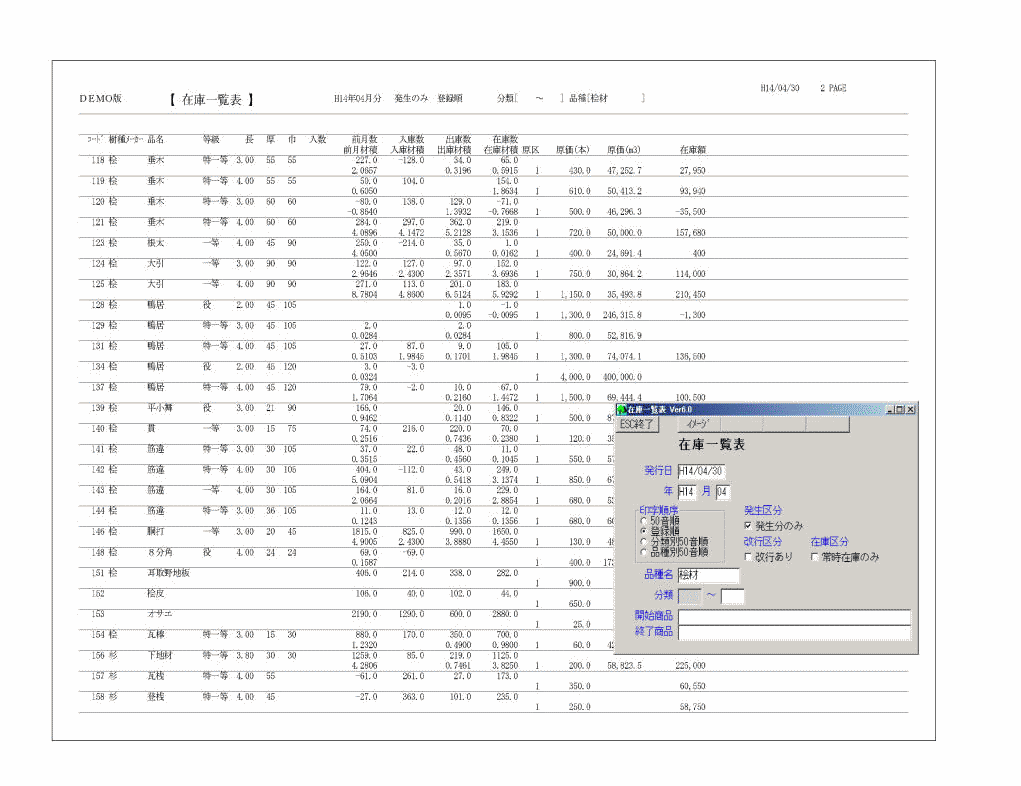Click the 年 field showing H14
The image size is (1021, 786).
coord(686,492)
